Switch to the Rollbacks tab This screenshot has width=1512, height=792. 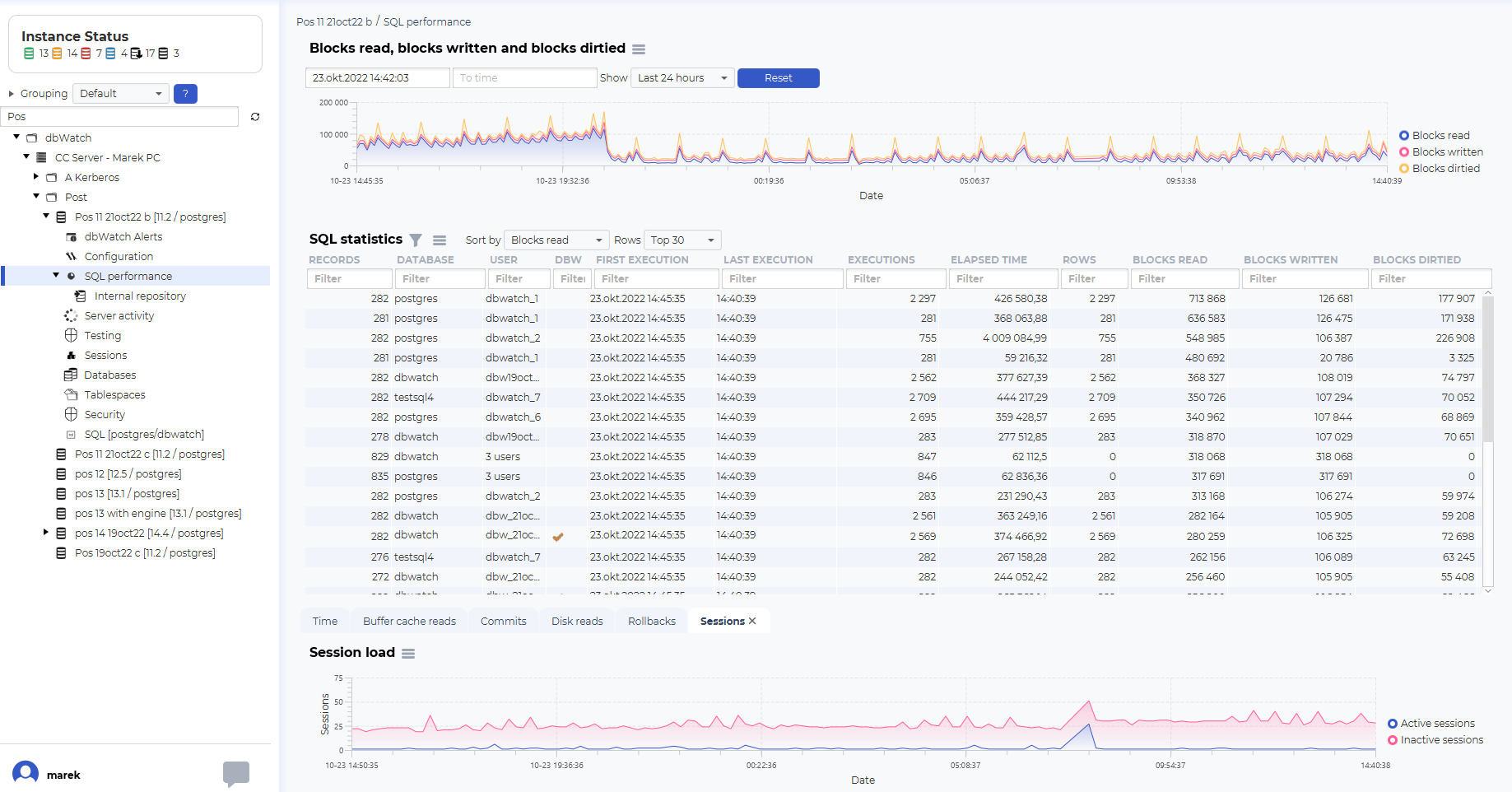pos(652,622)
